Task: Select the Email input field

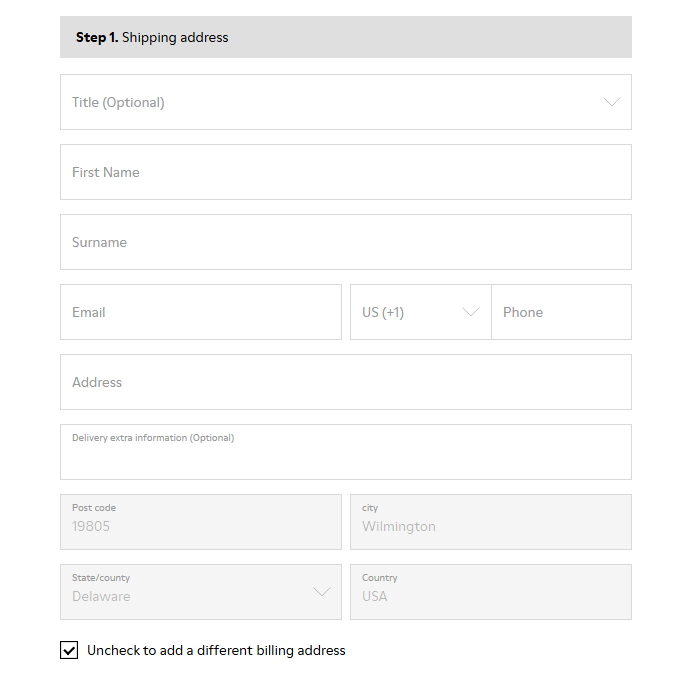Action: pos(200,312)
